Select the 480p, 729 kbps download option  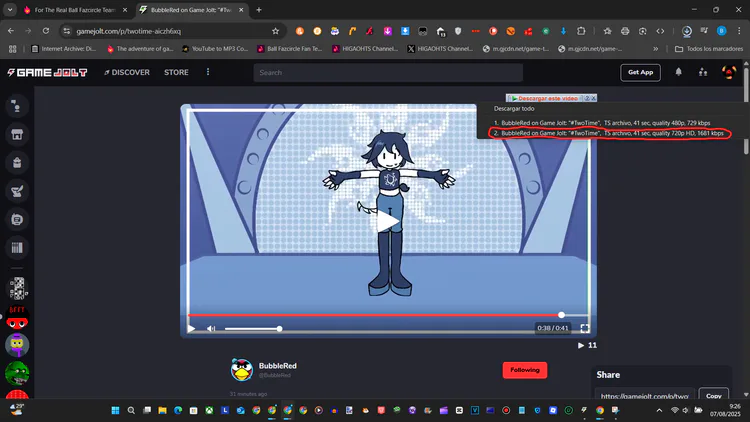click(602, 123)
